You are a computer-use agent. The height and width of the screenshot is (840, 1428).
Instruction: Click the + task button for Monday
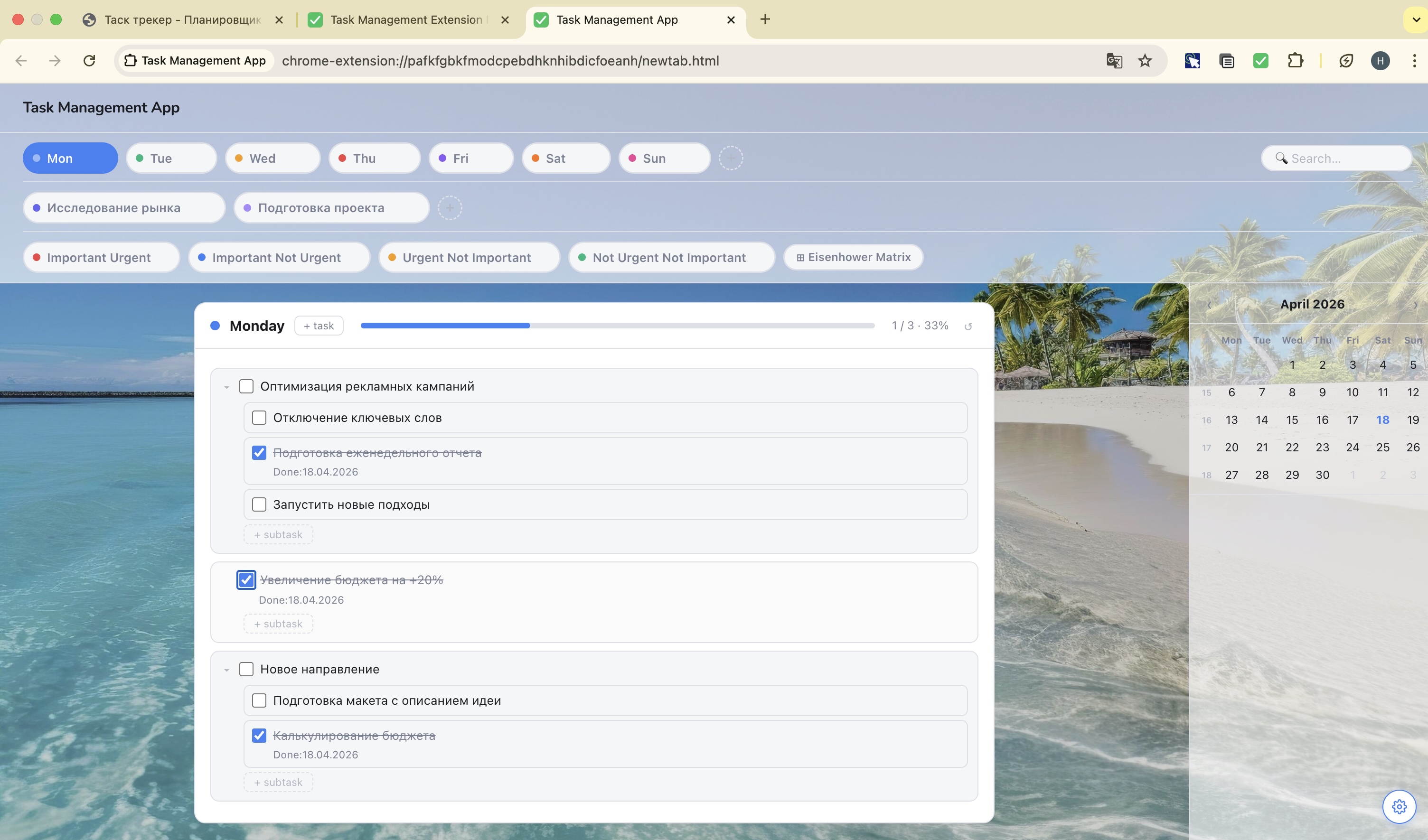click(319, 326)
